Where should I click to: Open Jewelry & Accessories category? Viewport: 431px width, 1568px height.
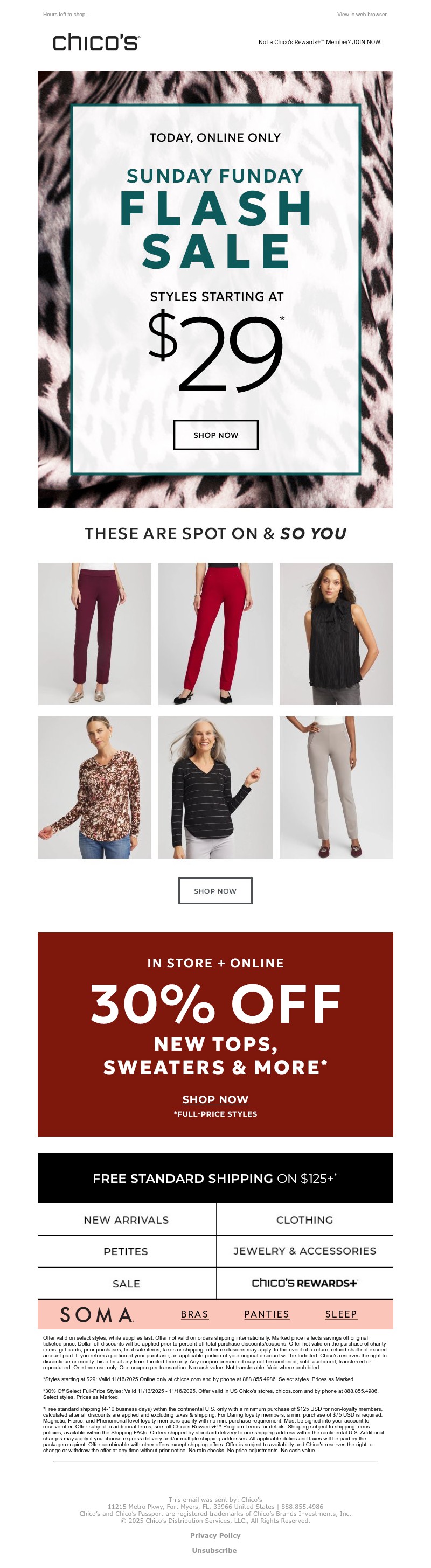(304, 1251)
